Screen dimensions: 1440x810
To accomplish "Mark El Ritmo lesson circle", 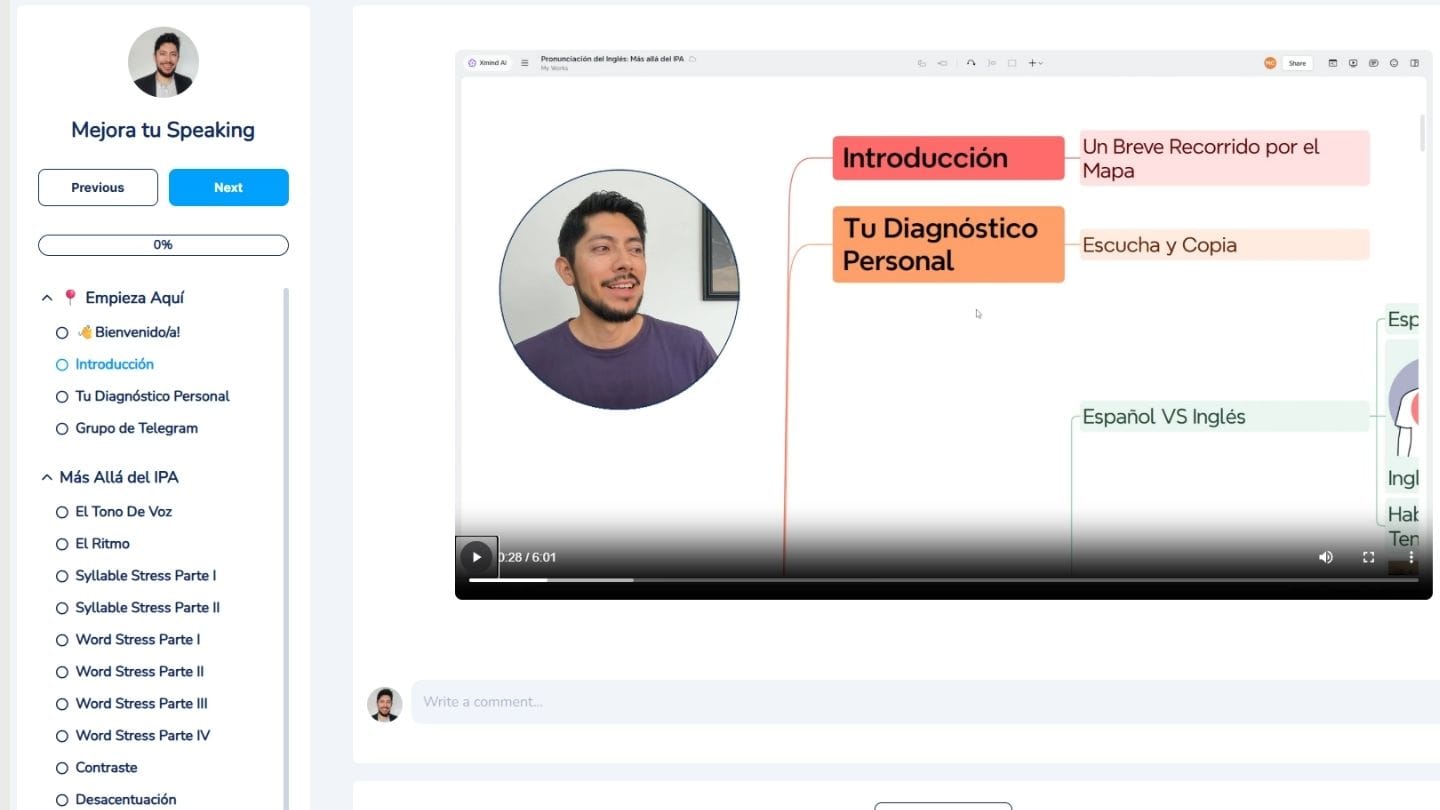I will point(62,544).
